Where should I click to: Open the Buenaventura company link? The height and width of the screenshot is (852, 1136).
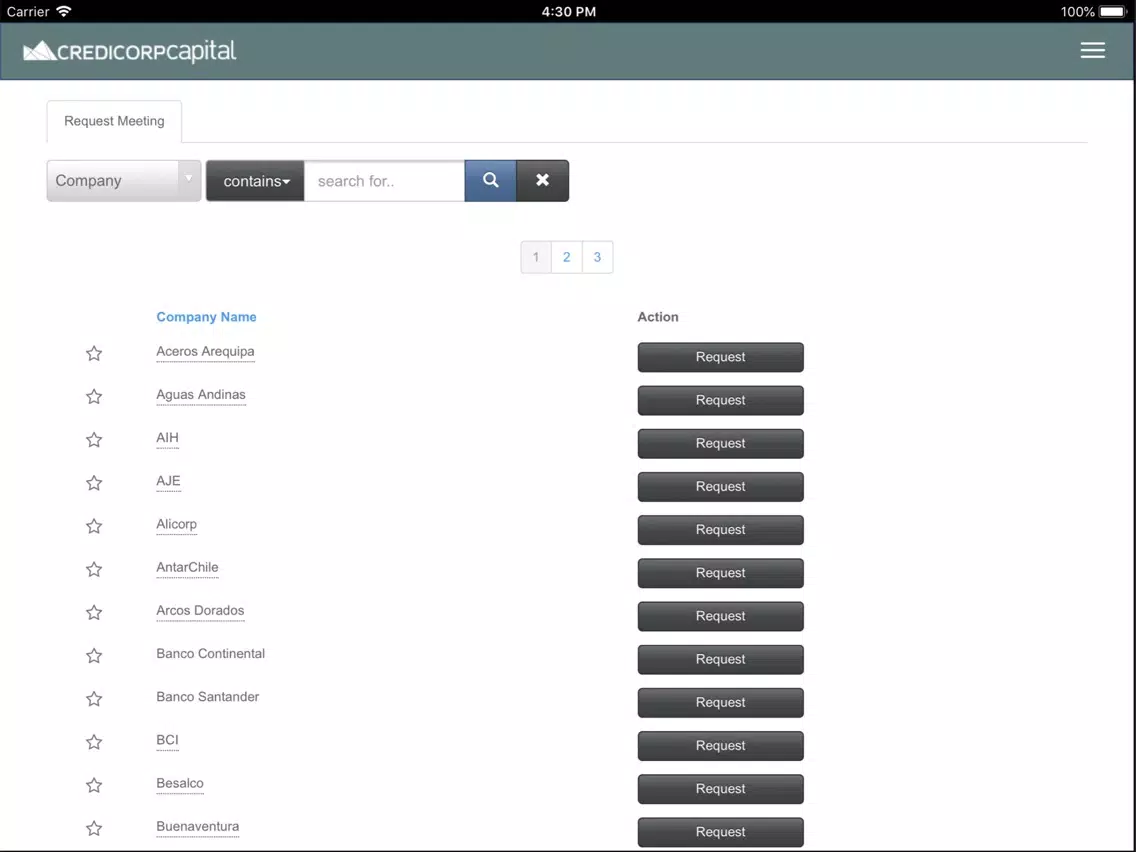coord(197,827)
